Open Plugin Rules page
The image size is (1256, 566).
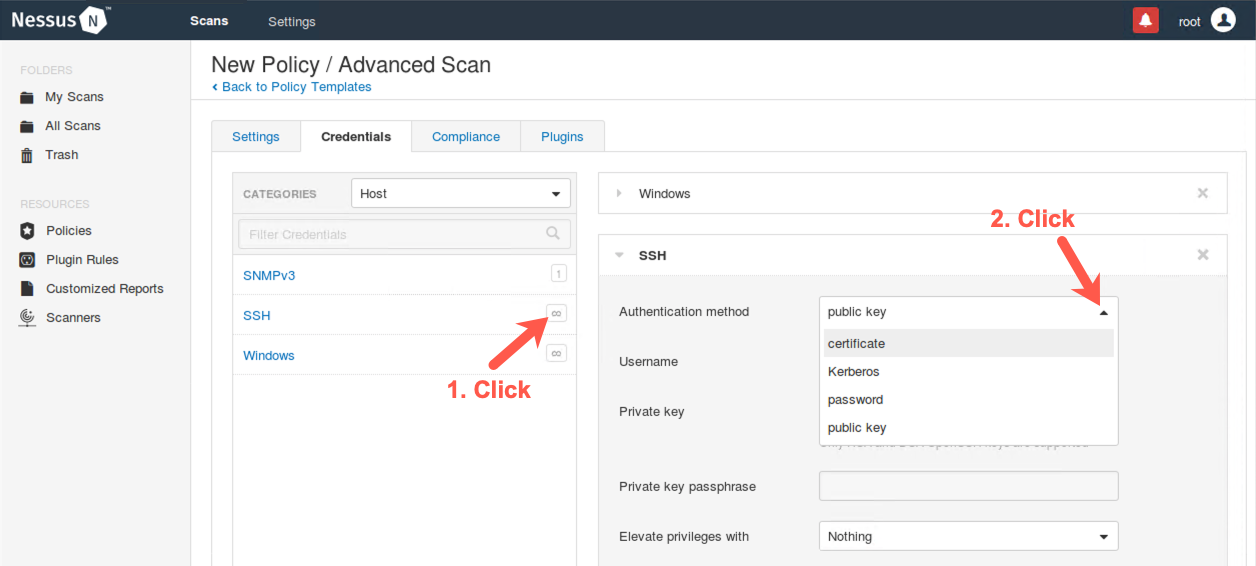click(x=82, y=259)
